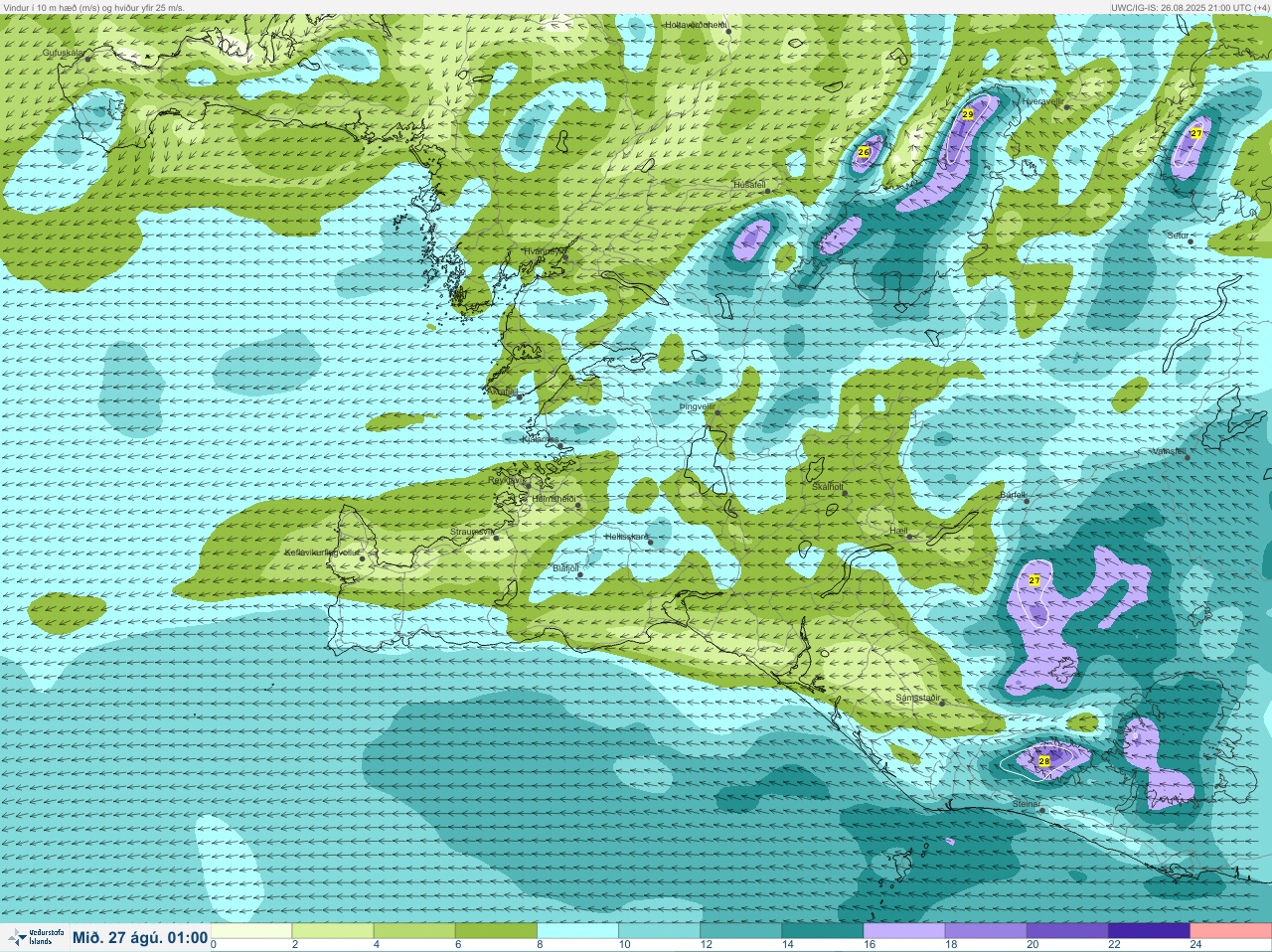Viewport: 1272px width, 952px height.
Task: Click the Þingvellir station dot
Action: pyautogui.click(x=717, y=411)
